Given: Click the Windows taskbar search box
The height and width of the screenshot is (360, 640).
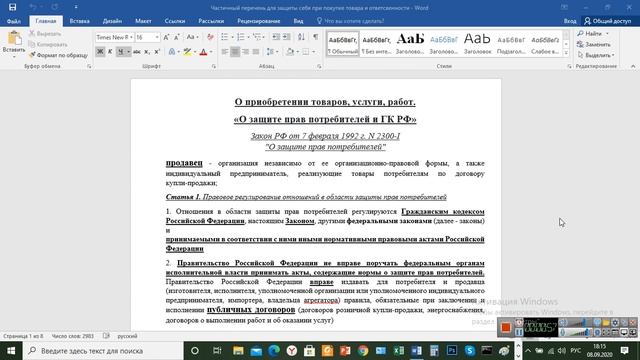Looking at the screenshot, I should [103, 351].
